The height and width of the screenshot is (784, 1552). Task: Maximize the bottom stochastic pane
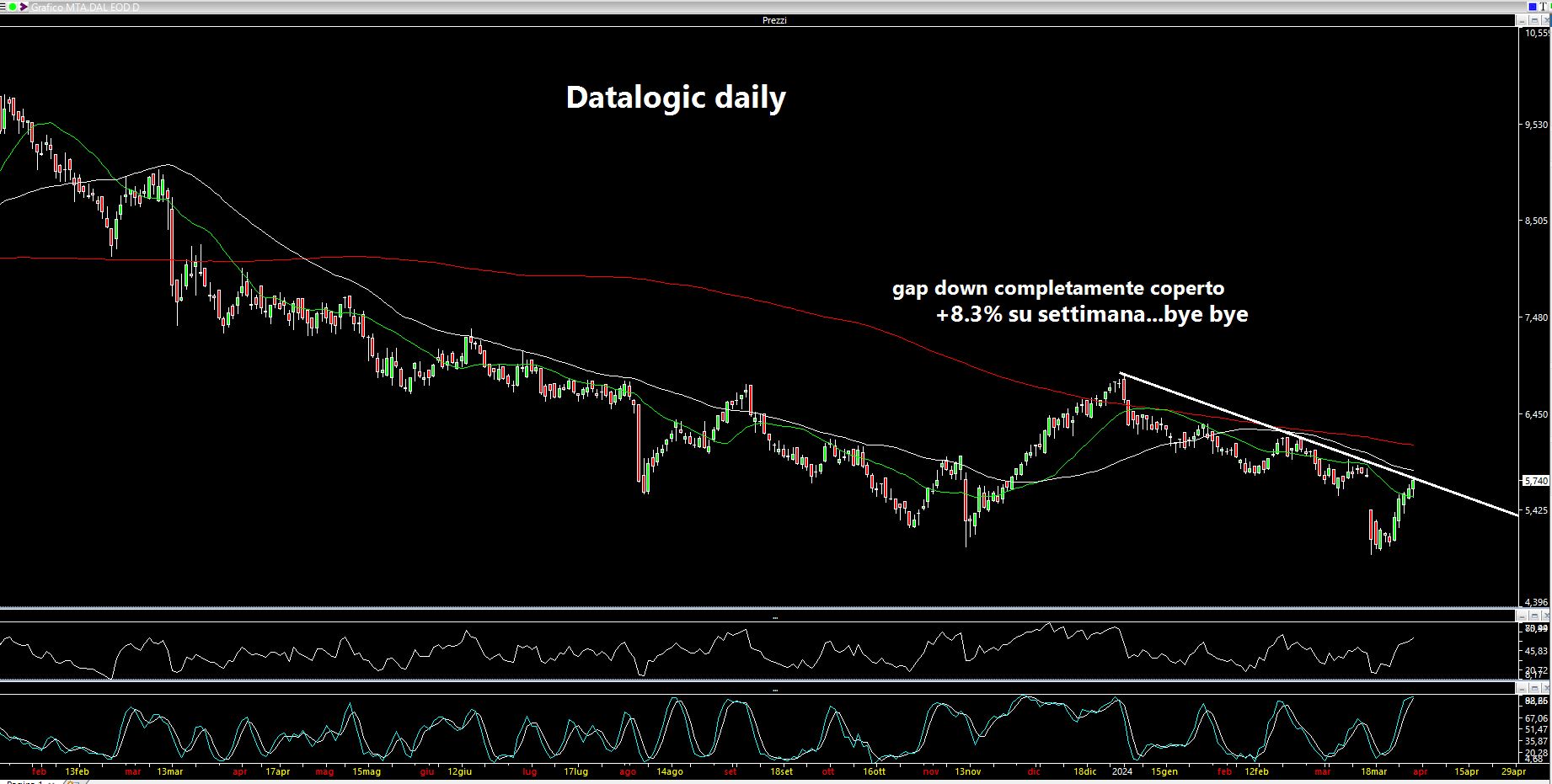click(1534, 688)
